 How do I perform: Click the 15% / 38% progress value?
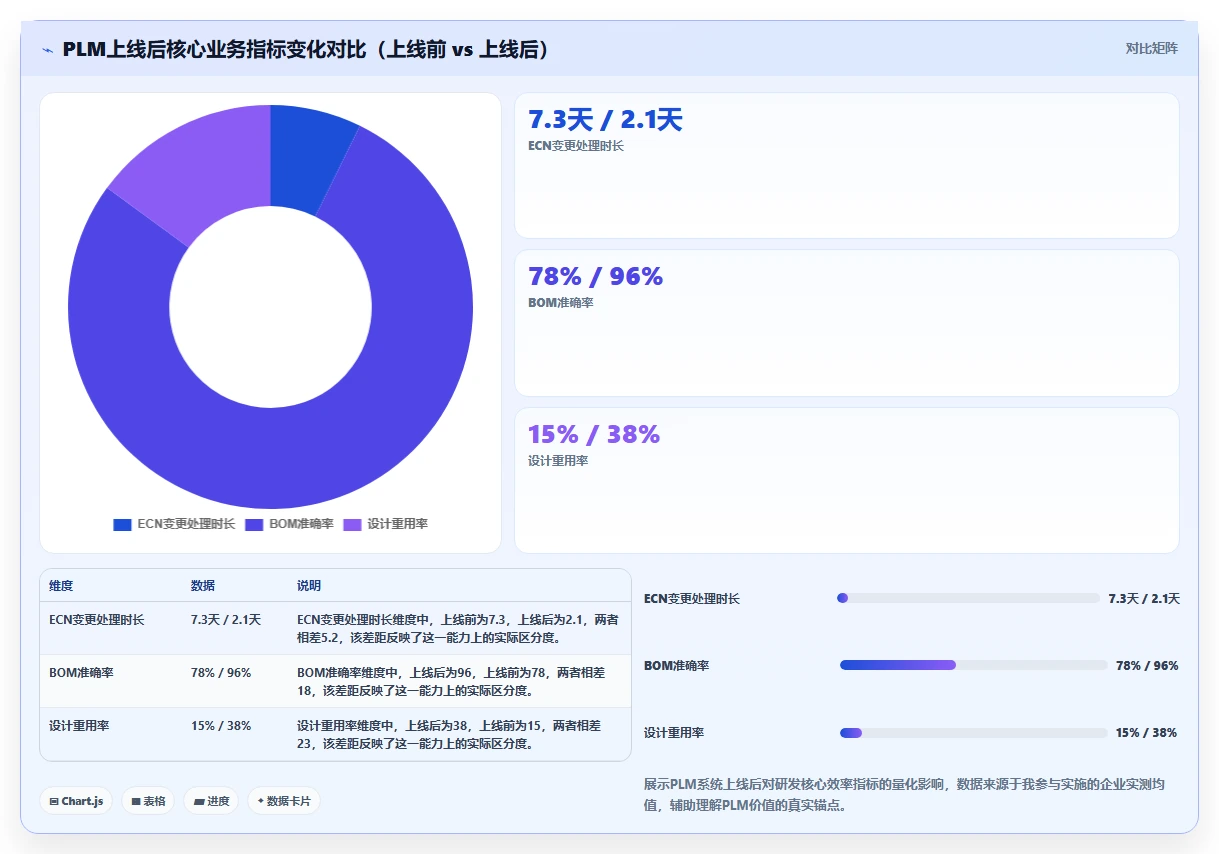coord(1146,733)
